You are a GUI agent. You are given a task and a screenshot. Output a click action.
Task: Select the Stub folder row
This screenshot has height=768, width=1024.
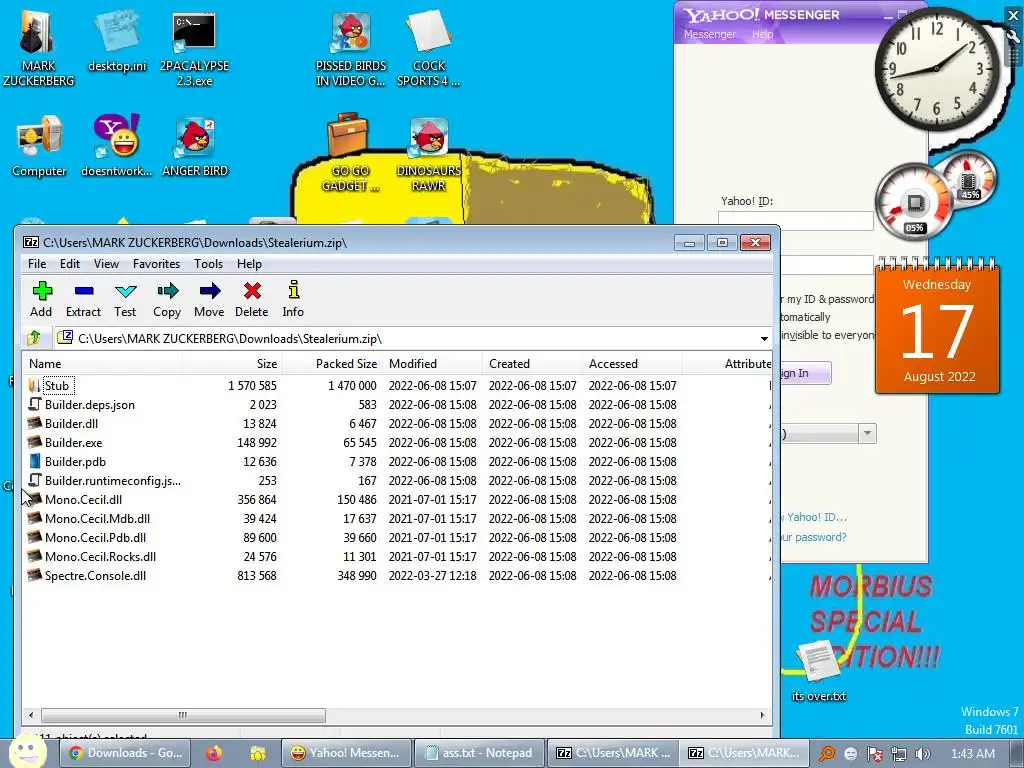(397, 386)
